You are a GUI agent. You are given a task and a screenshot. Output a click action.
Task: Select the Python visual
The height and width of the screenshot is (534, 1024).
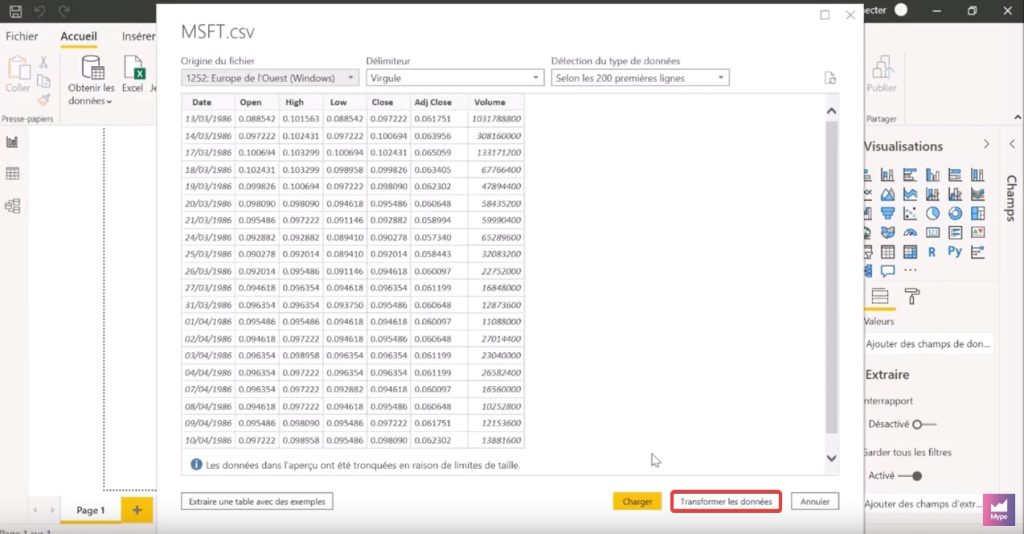(955, 251)
